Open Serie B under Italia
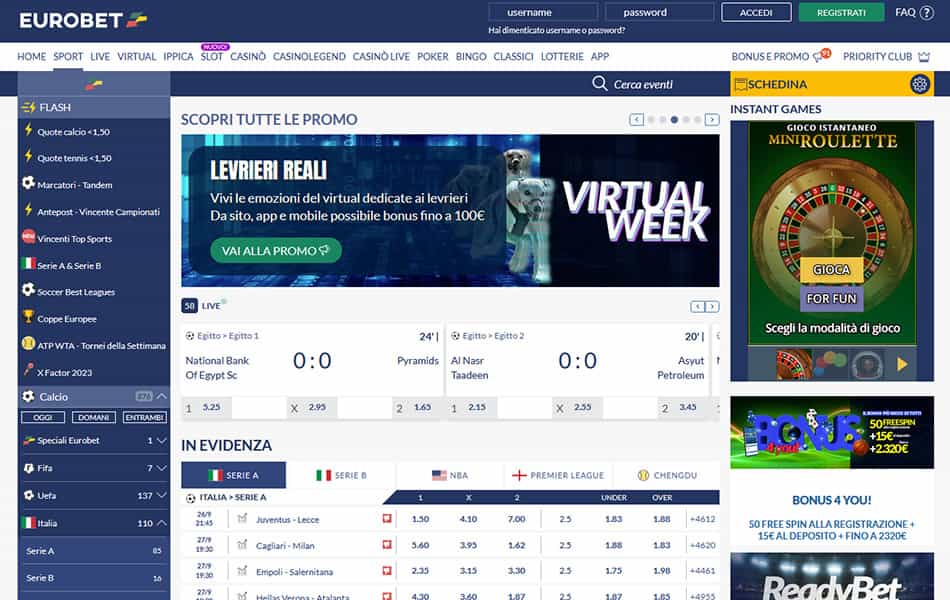Viewport: 950px width, 600px height. (94, 578)
